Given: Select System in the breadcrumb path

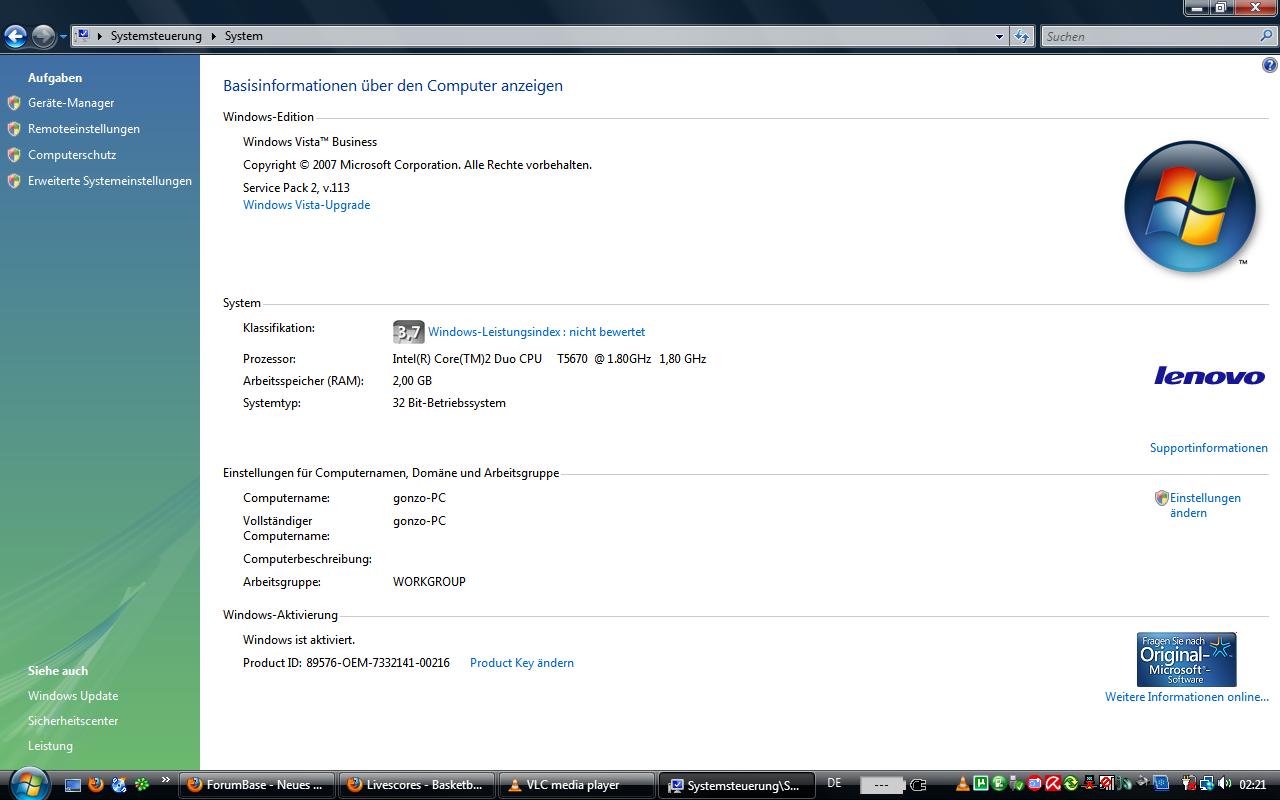Looking at the screenshot, I should point(244,36).
